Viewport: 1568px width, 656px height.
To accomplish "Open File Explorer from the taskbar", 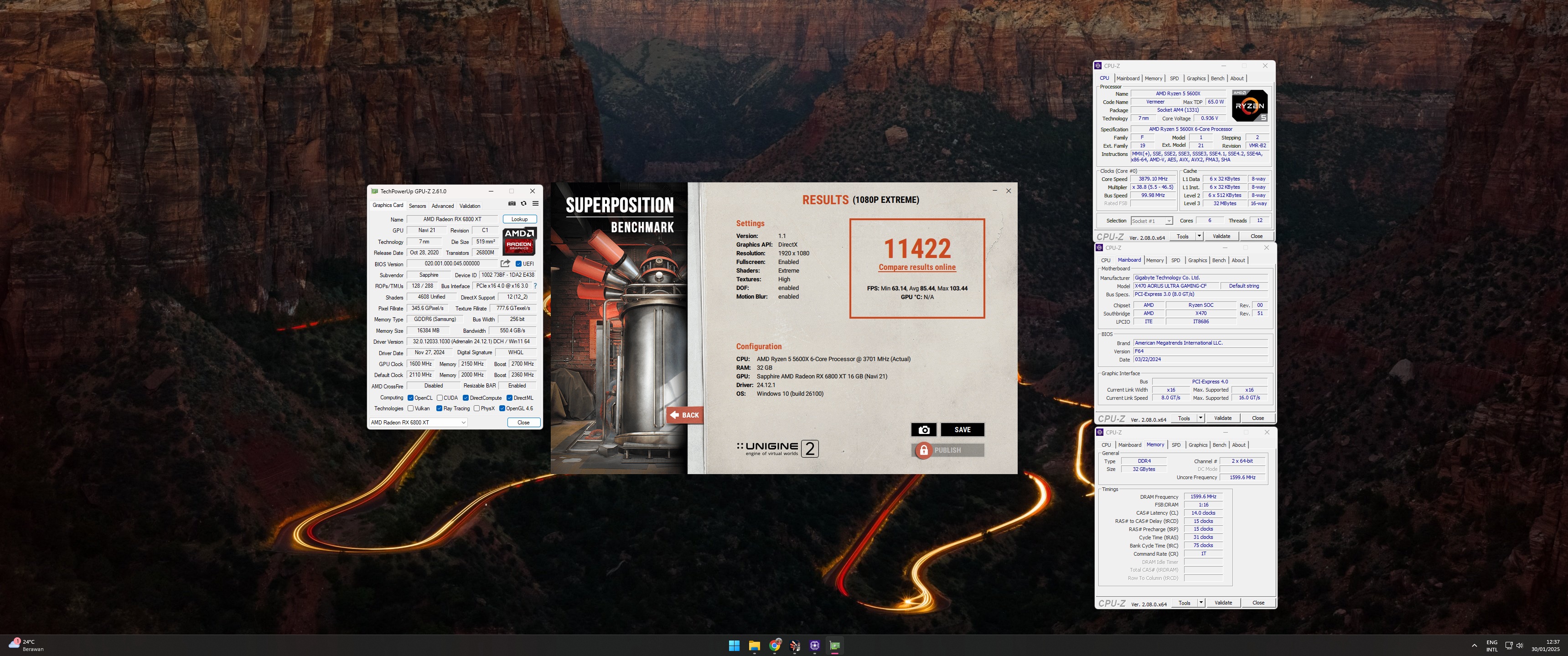I will tap(754, 646).
